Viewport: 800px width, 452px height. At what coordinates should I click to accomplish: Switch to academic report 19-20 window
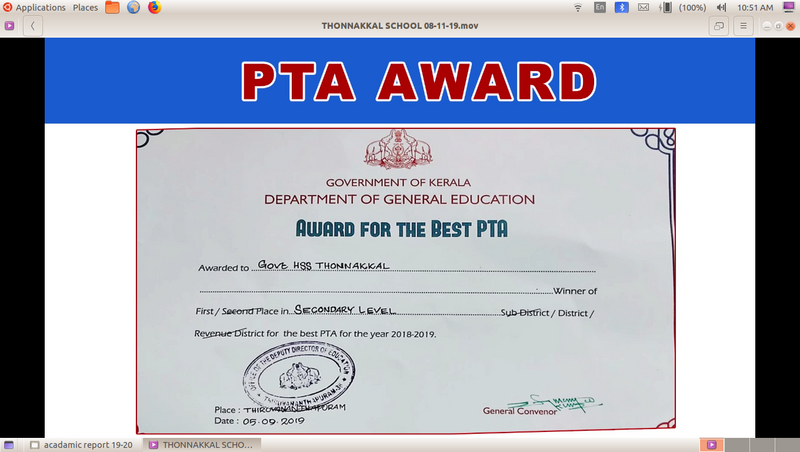pos(83,444)
